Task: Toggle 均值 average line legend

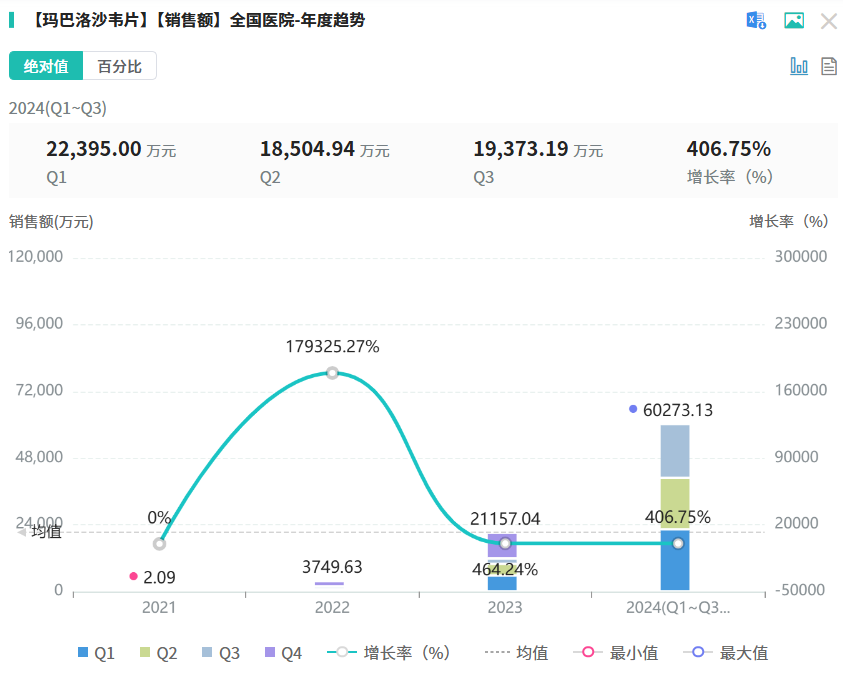Action: tap(517, 653)
